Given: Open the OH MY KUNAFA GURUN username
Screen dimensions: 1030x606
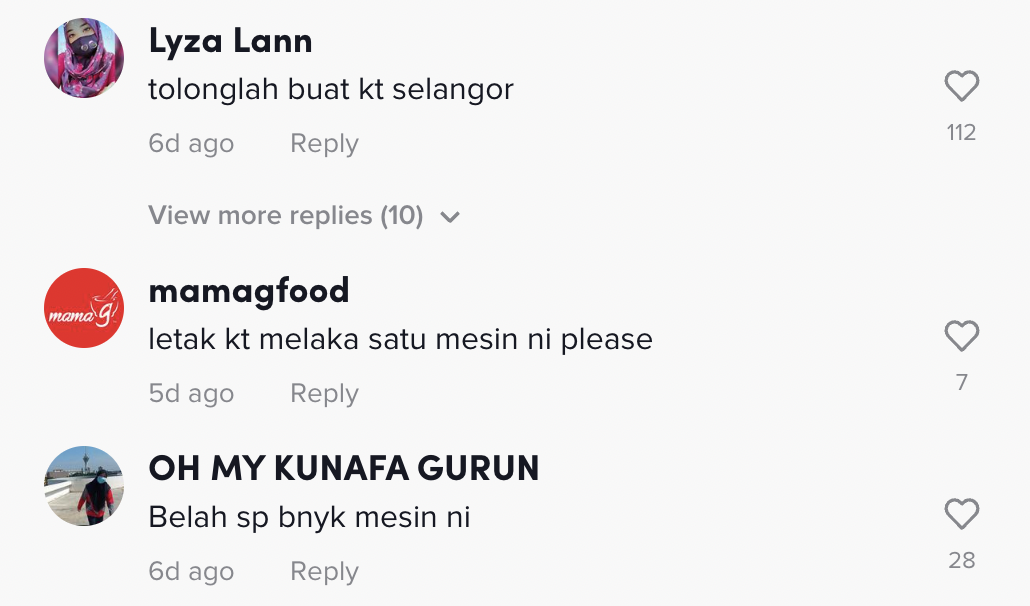Looking at the screenshot, I should 343,469.
